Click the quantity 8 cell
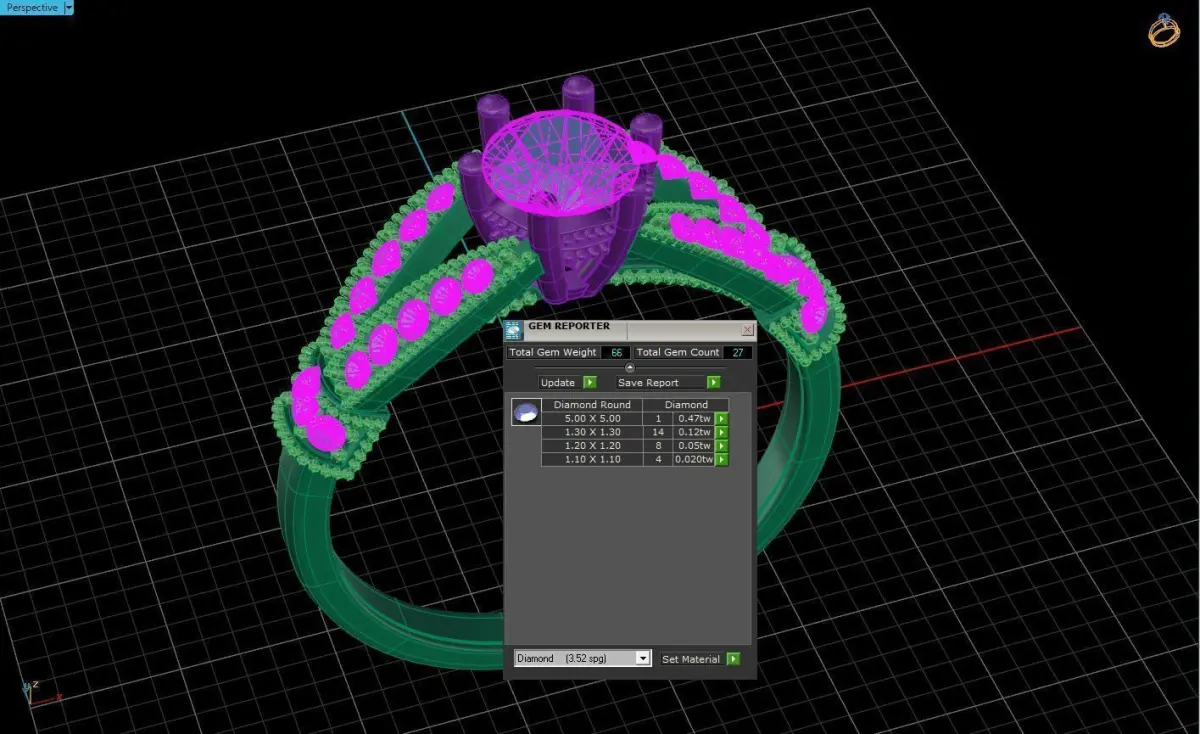This screenshot has height=734, width=1200. click(658, 446)
